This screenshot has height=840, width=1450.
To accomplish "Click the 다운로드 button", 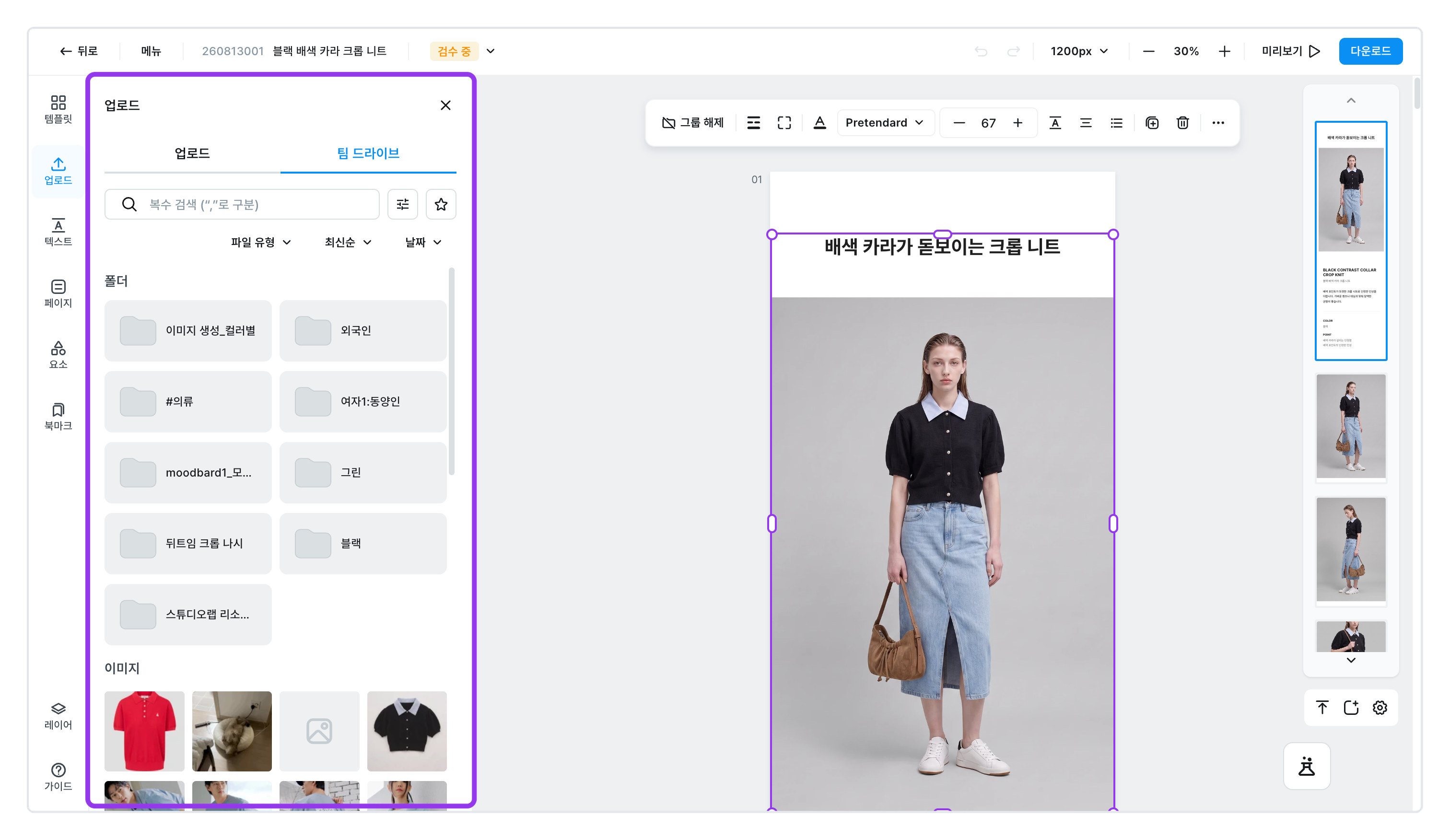I will pyautogui.click(x=1370, y=51).
